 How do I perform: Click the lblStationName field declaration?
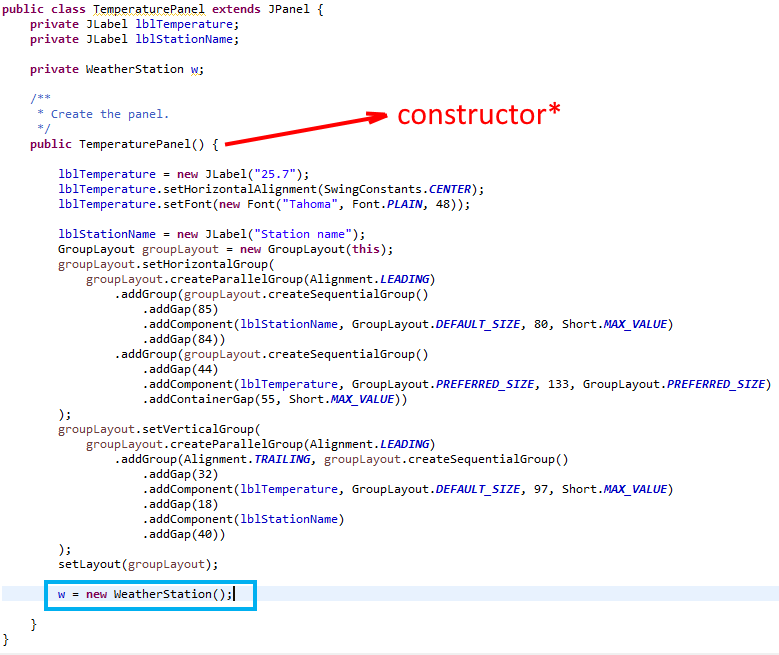click(134, 39)
